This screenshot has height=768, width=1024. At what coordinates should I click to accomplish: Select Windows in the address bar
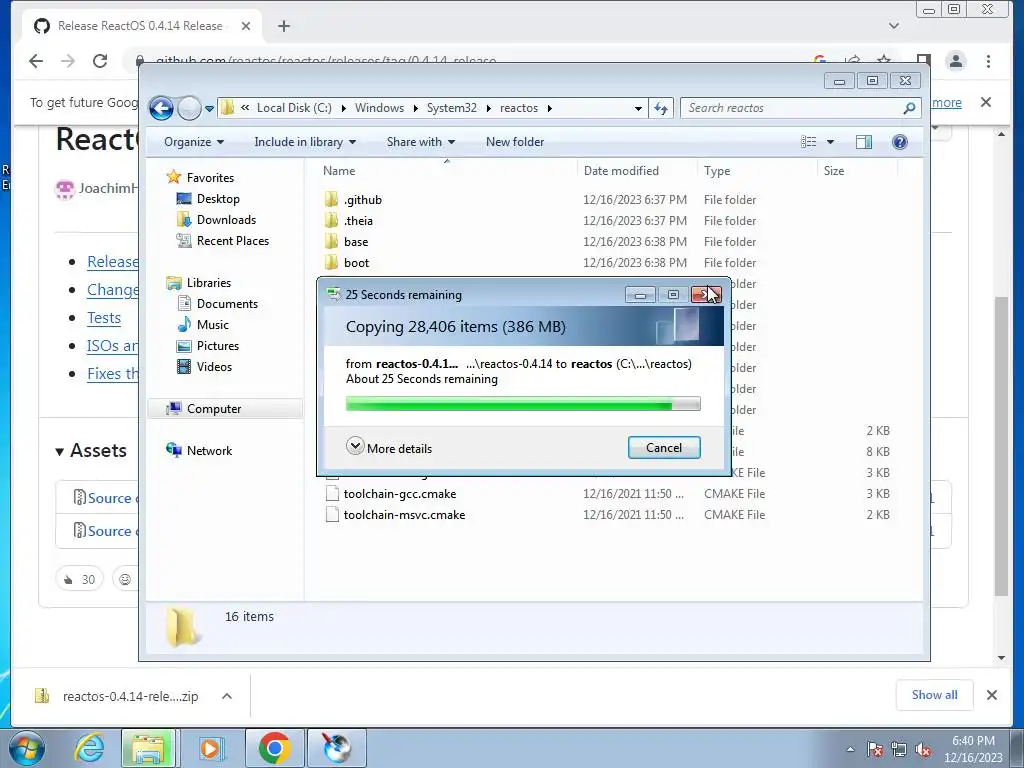click(379, 108)
